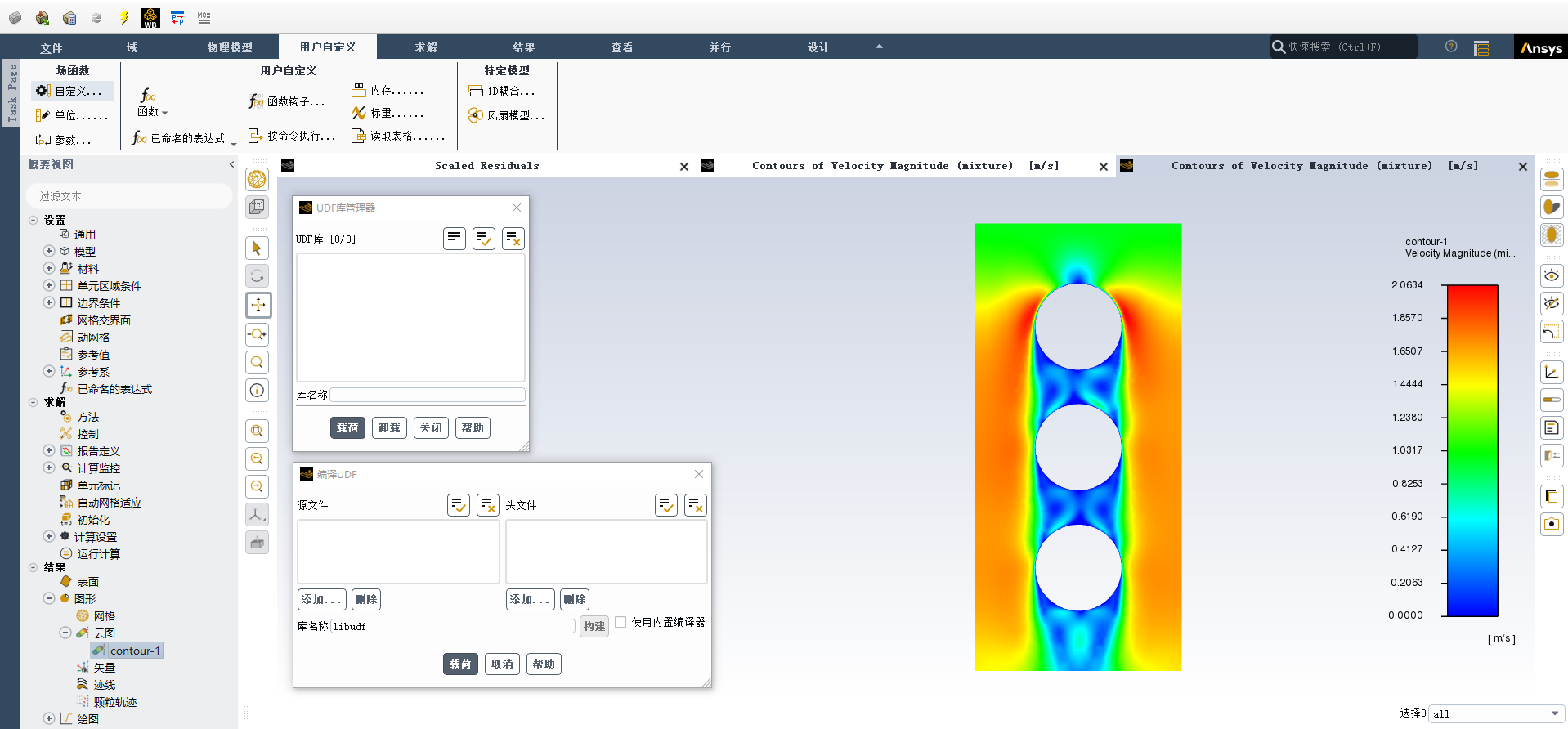Switch to the 并行 ribbon tab

(720, 47)
